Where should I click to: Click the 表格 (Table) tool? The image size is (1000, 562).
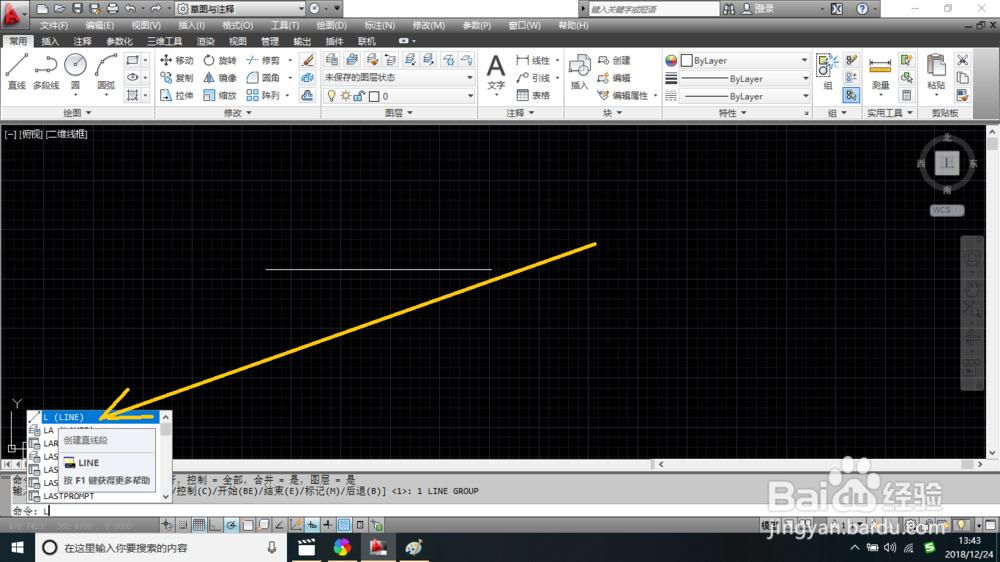tap(534, 96)
